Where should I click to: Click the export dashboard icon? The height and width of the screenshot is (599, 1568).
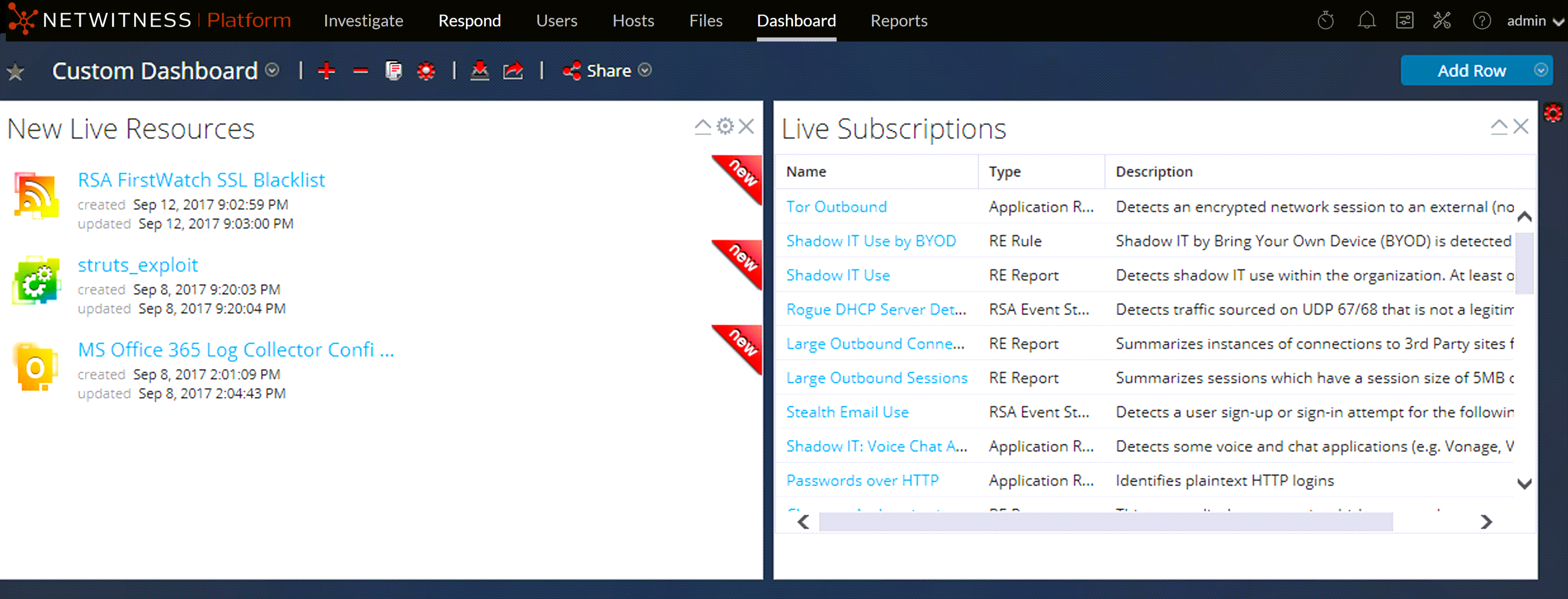[513, 71]
